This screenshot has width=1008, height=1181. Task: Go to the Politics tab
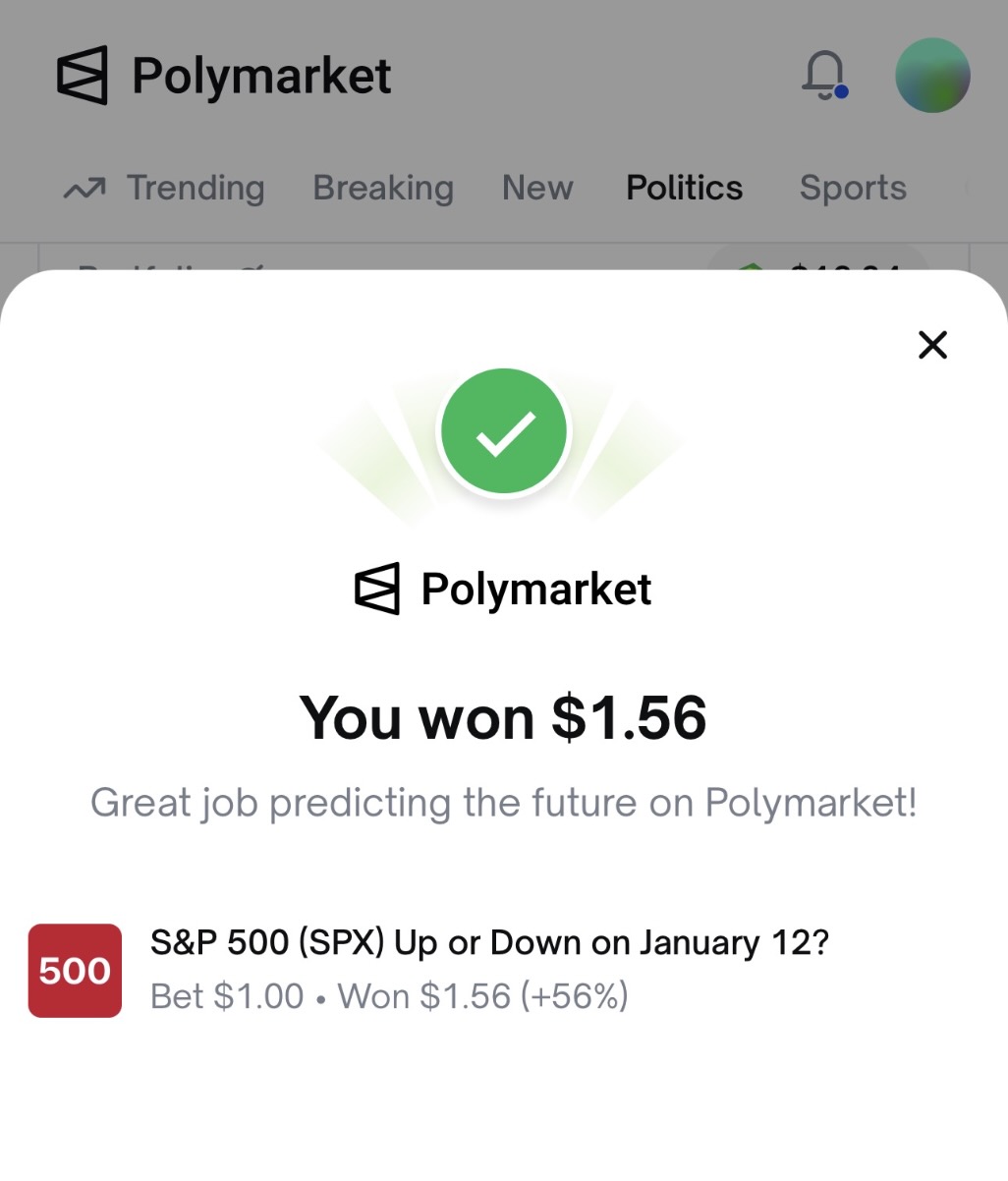tap(685, 188)
